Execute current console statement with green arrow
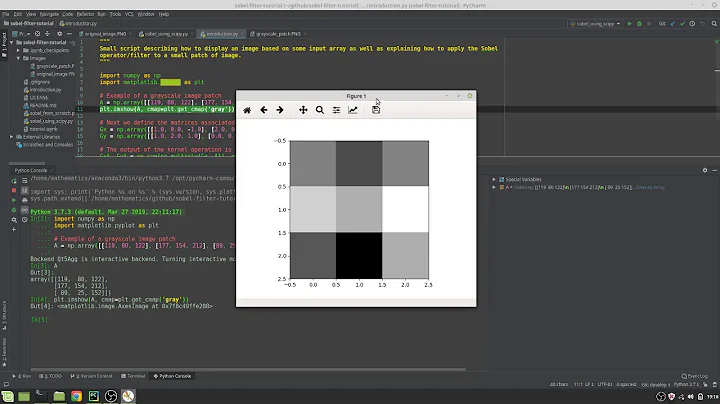 coord(14,200)
